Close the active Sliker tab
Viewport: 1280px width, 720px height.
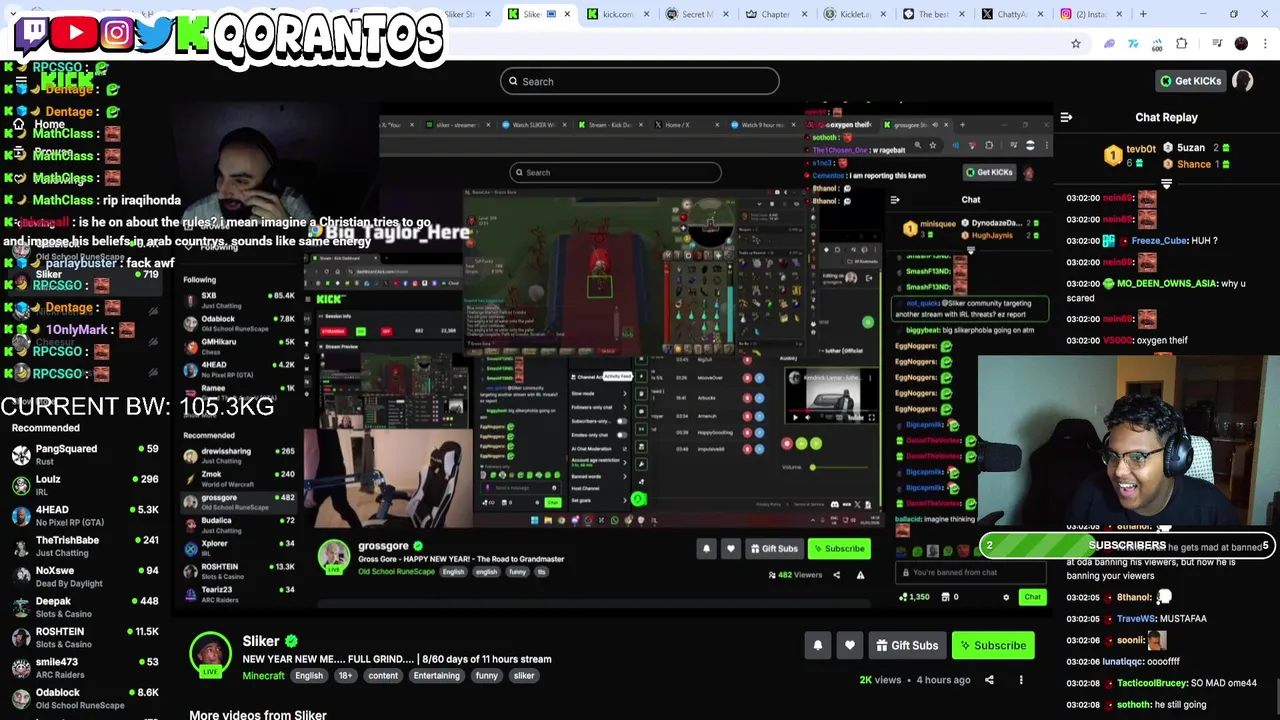(x=567, y=14)
